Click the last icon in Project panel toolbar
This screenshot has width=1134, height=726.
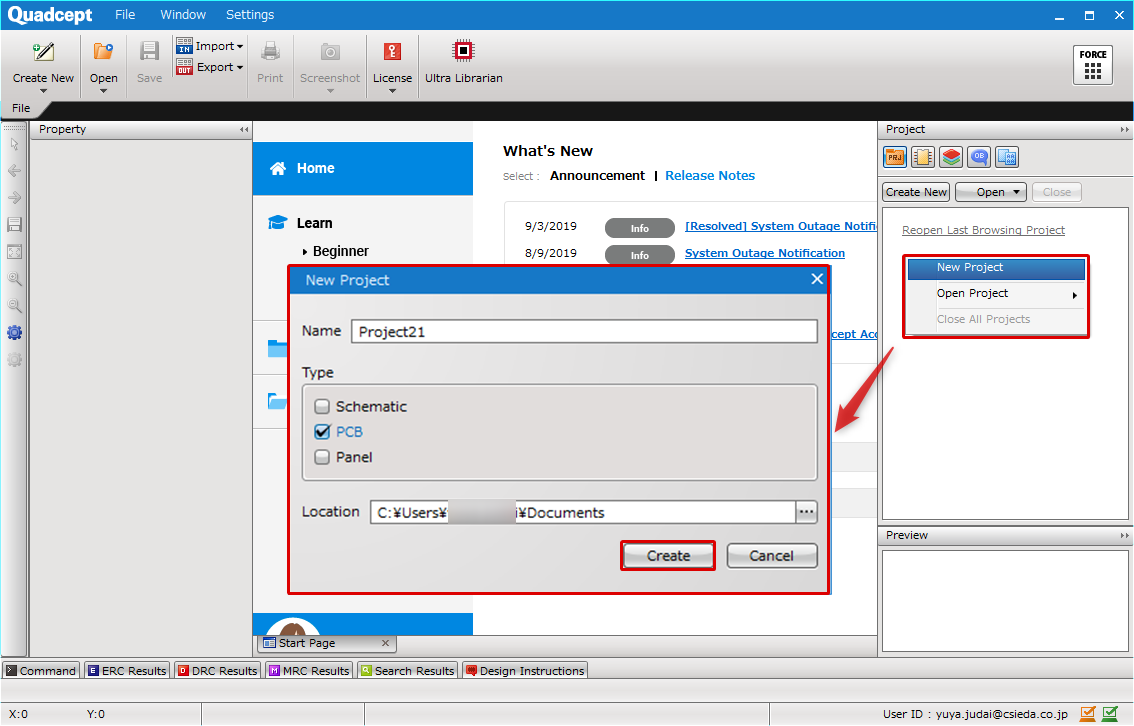point(1007,157)
